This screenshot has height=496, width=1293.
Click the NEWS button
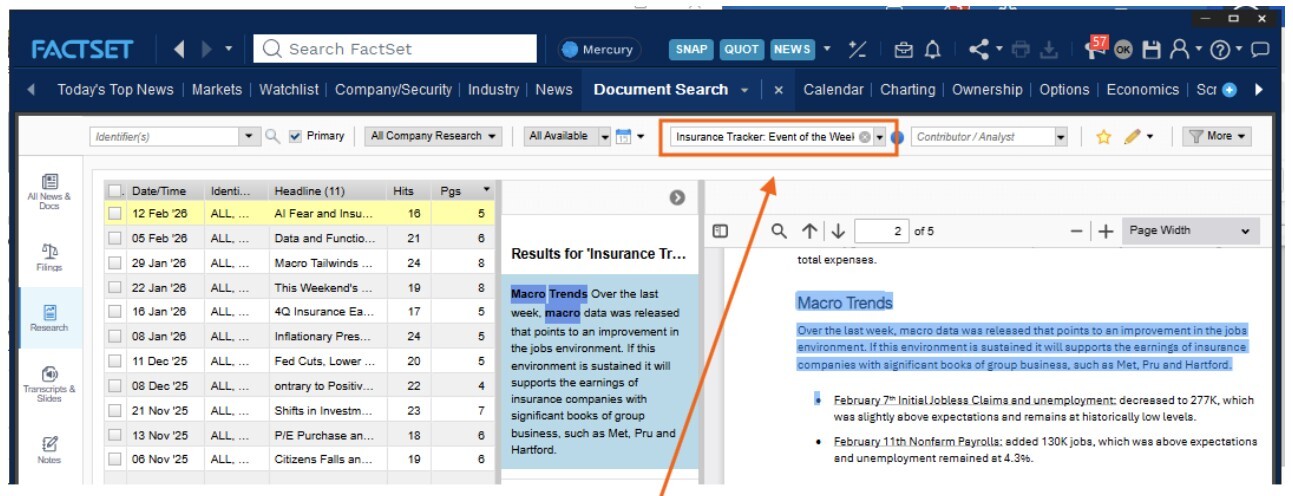point(792,49)
